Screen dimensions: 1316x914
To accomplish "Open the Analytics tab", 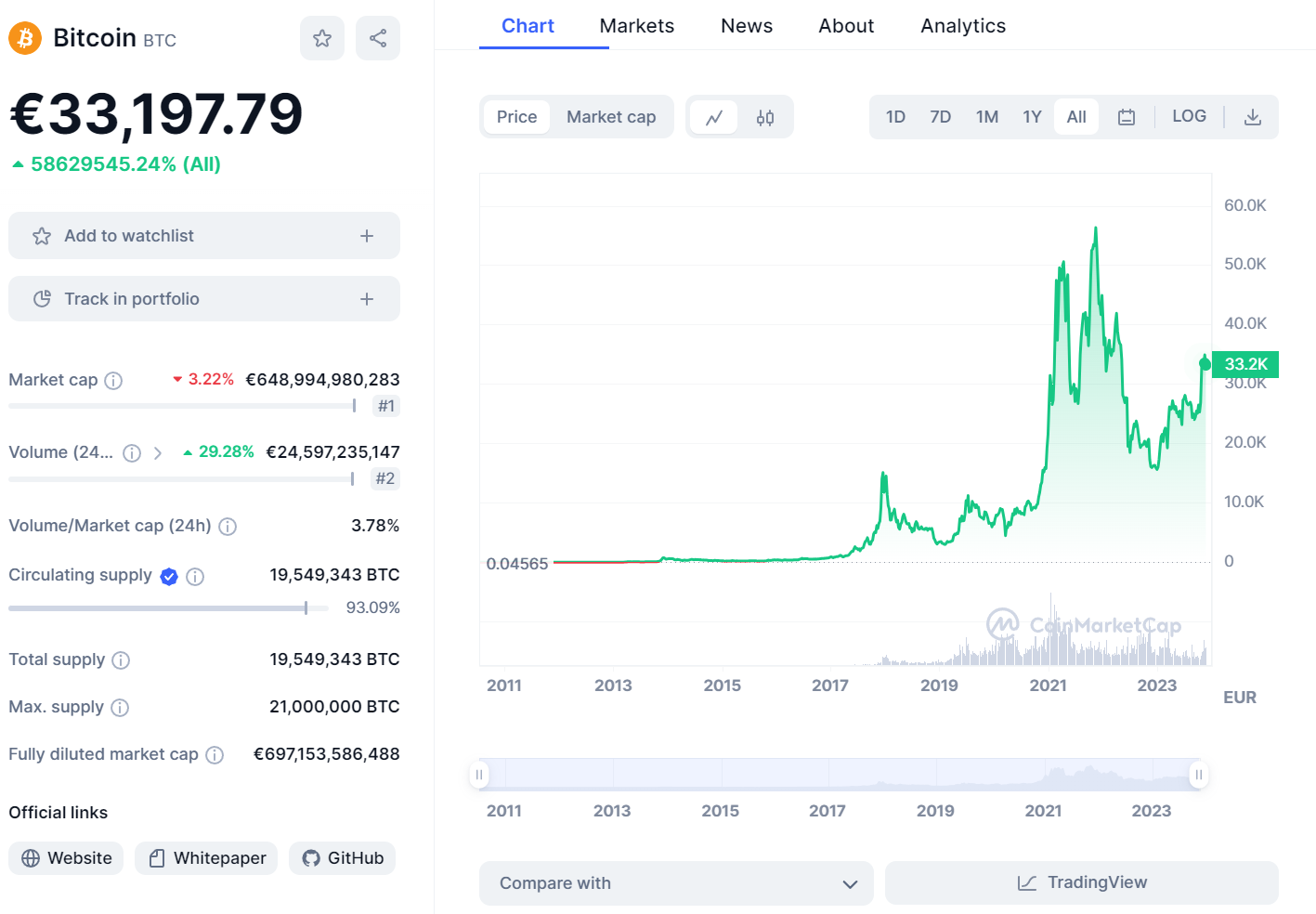I will [x=963, y=26].
